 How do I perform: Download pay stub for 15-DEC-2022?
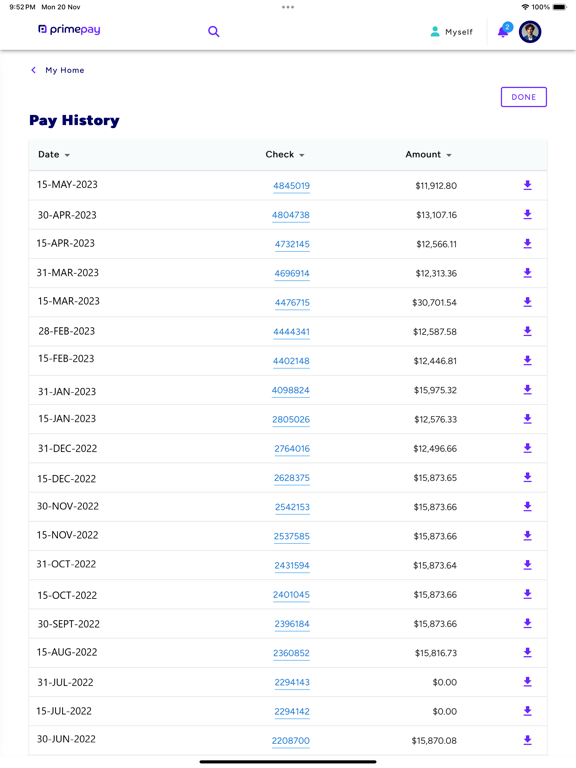[x=528, y=477]
